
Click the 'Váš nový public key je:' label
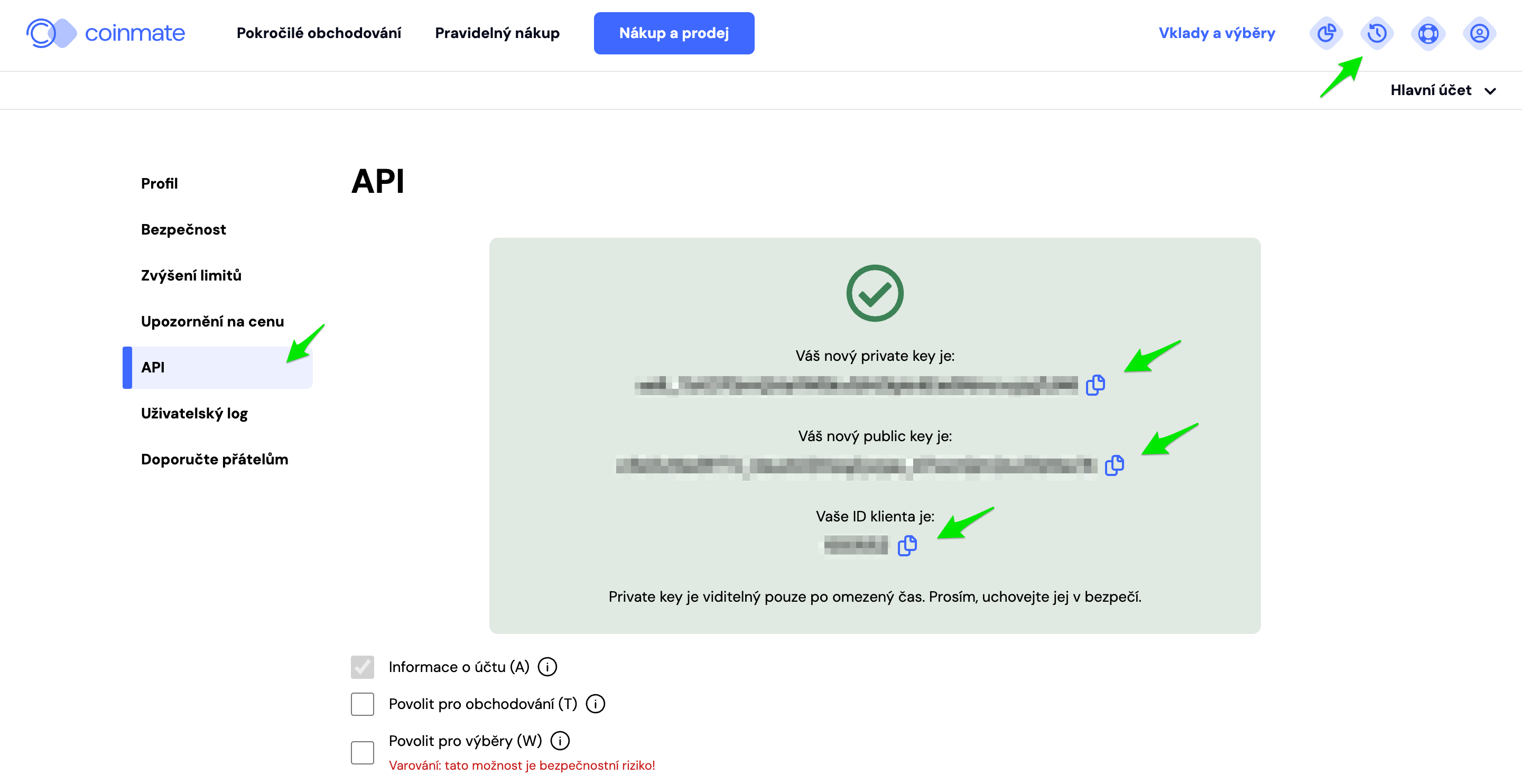875,436
